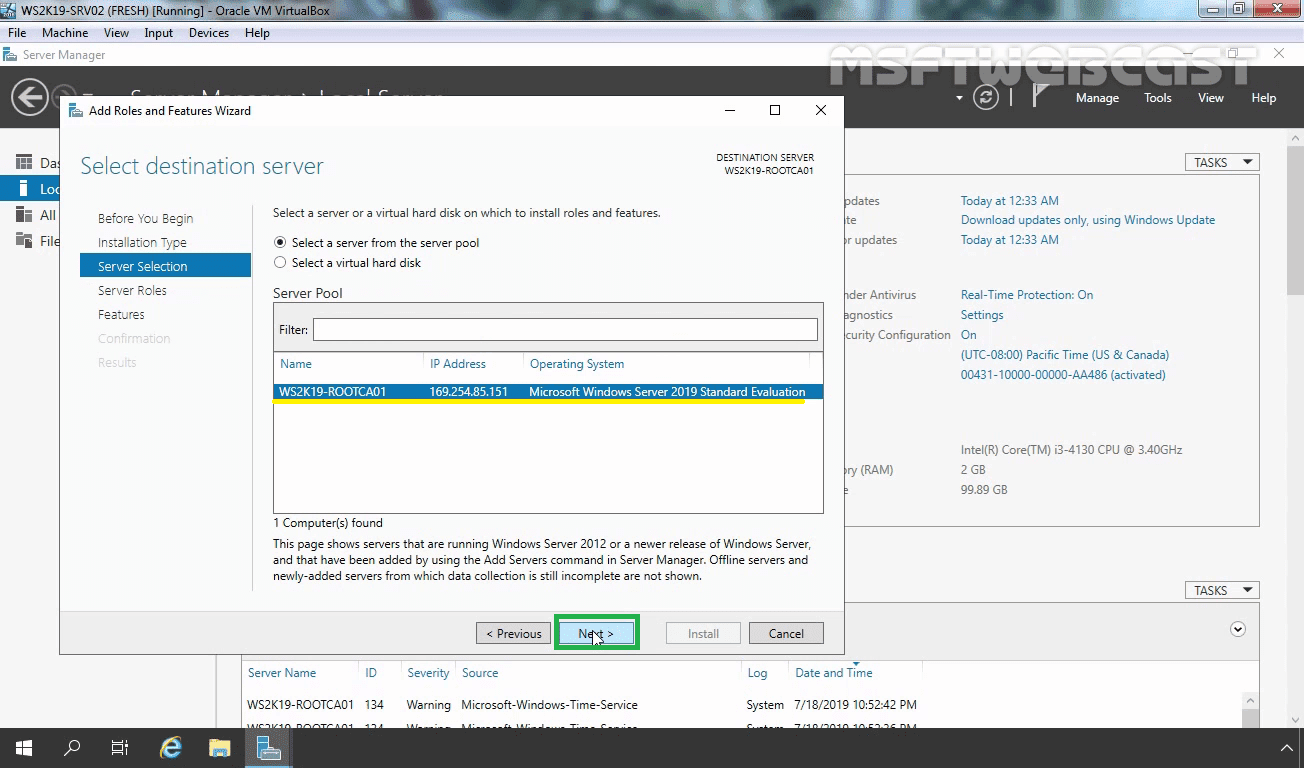Click the Cancel button in the wizard

point(786,633)
